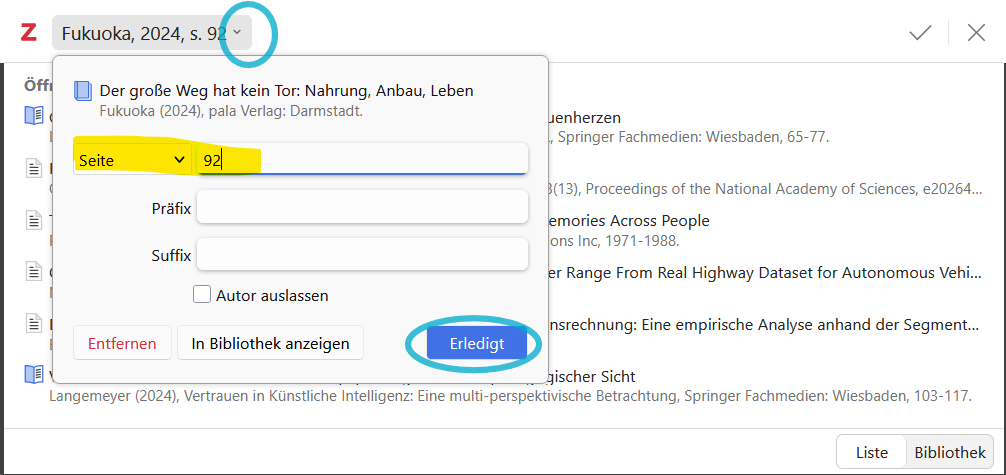1006x475 pixels.
Task: Switch to Liste view mode
Action: pos(871,453)
